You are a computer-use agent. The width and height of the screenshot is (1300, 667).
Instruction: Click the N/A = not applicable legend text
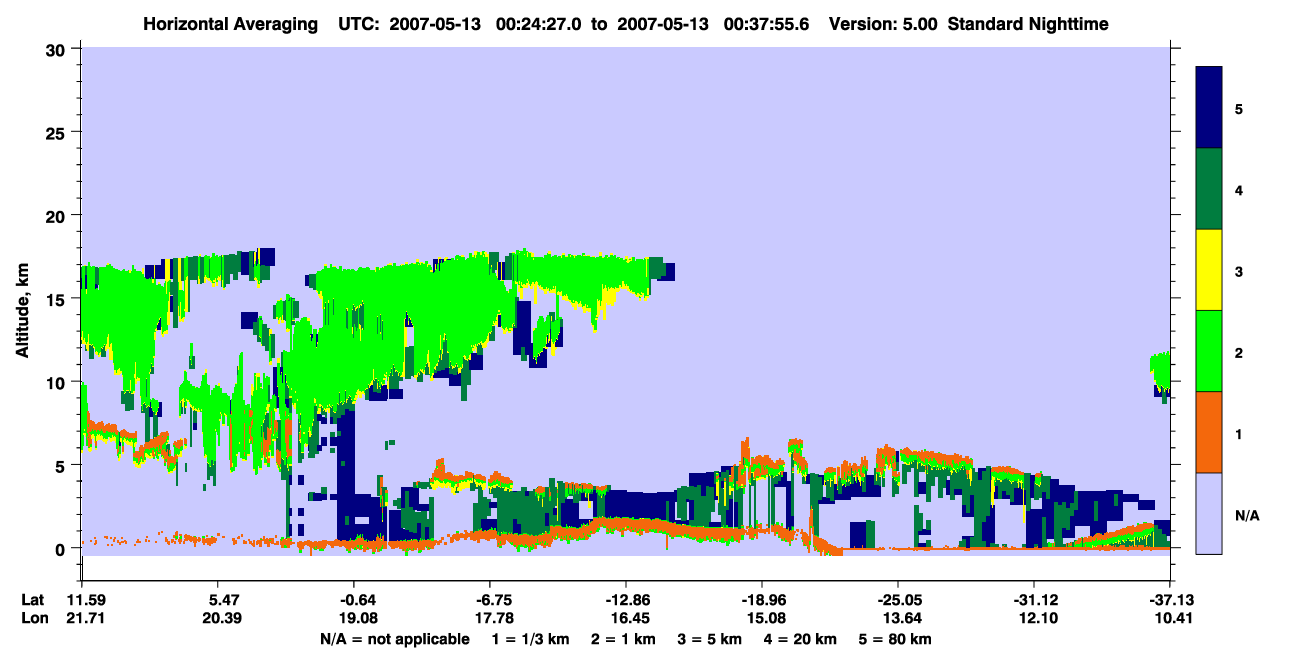point(394,639)
